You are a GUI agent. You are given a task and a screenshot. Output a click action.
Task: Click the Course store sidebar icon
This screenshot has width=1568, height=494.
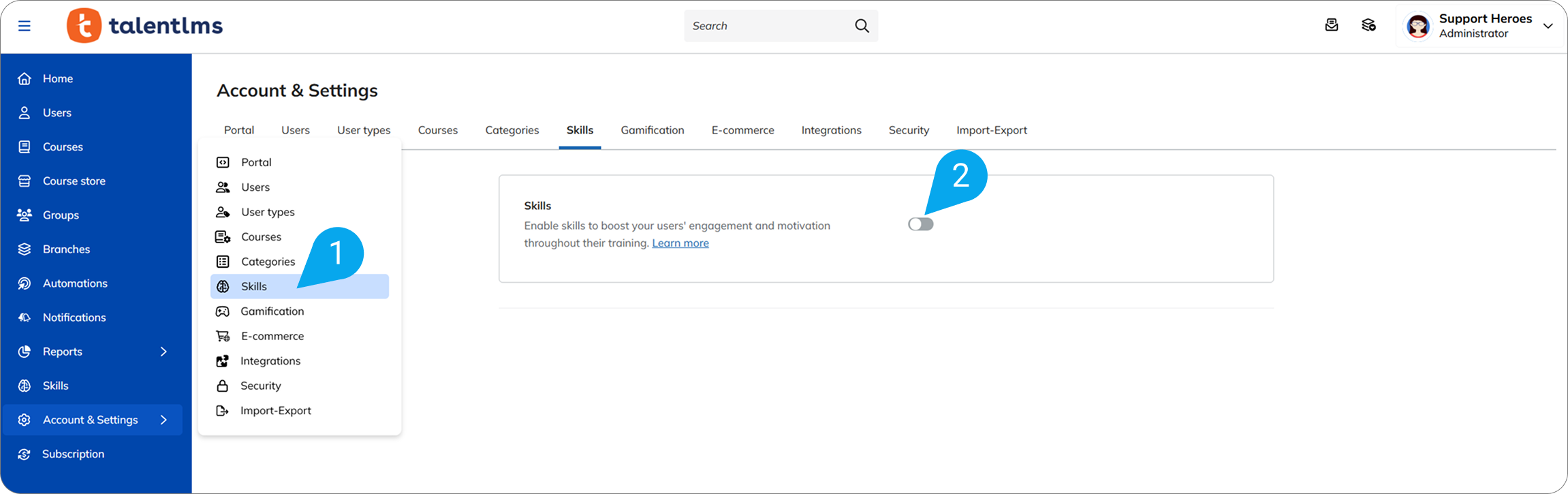coord(25,181)
